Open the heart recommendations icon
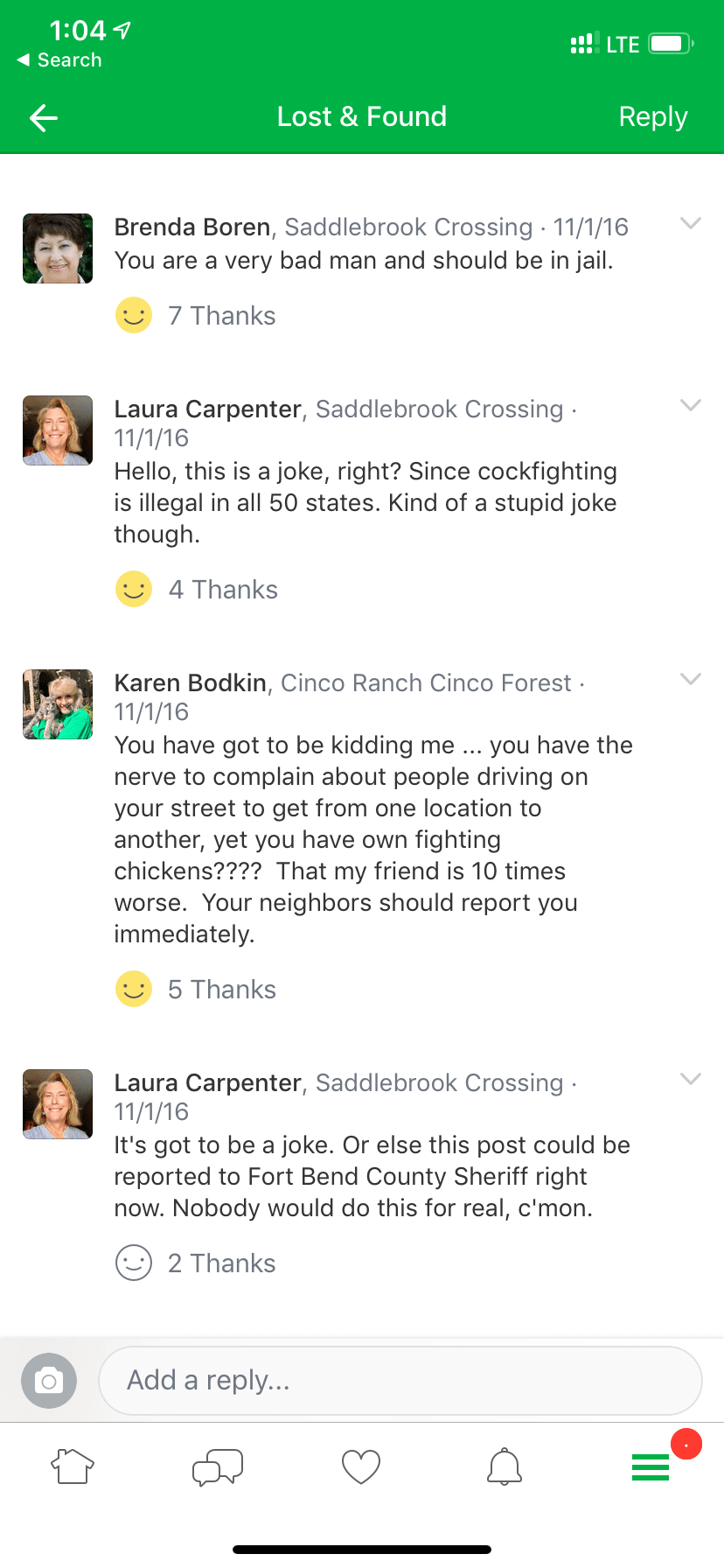 tap(361, 1466)
